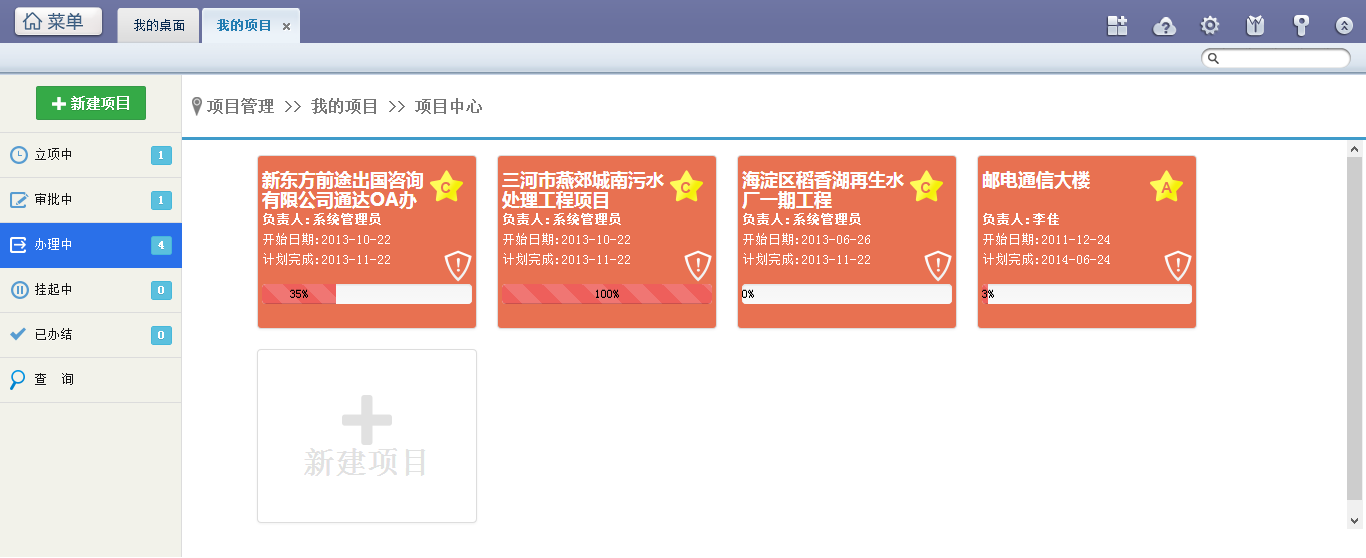This screenshot has width=1366, height=558.
Task: Click the arrow icon beside 办理中
Action: [x=19, y=245]
